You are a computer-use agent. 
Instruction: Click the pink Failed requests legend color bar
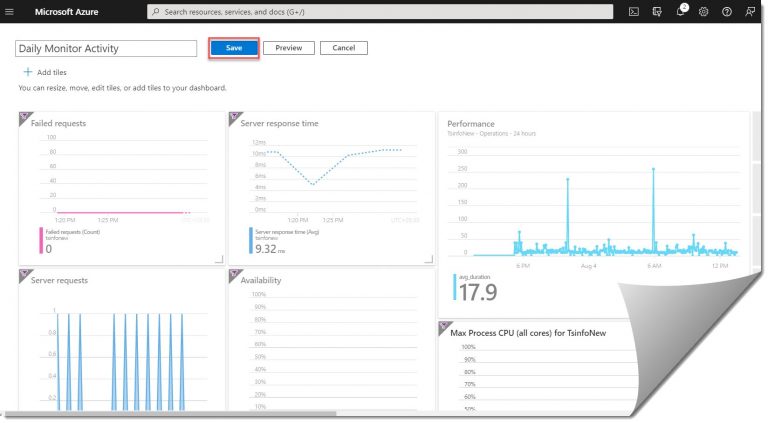[x=41, y=240]
